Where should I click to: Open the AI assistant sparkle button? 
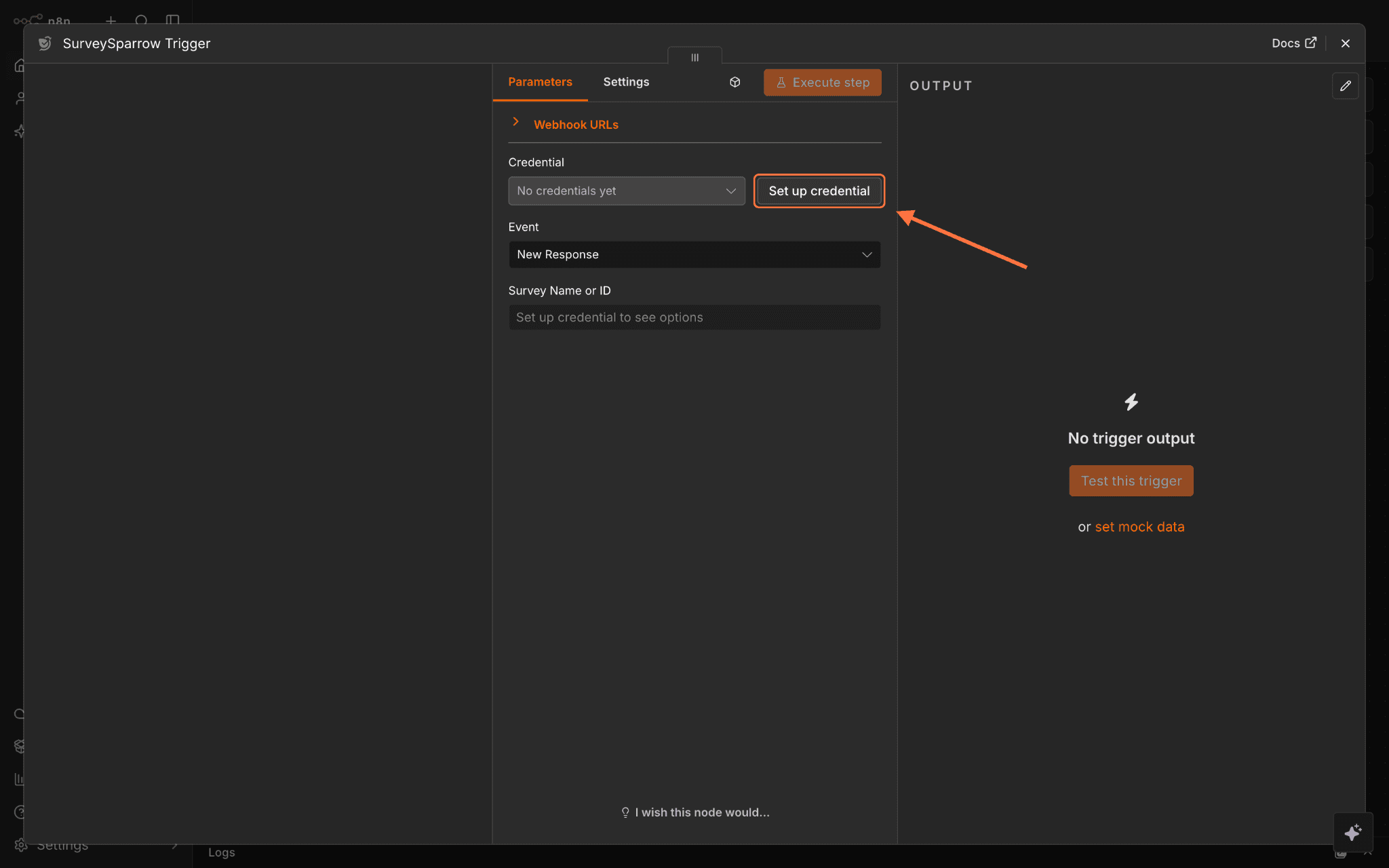[1352, 832]
